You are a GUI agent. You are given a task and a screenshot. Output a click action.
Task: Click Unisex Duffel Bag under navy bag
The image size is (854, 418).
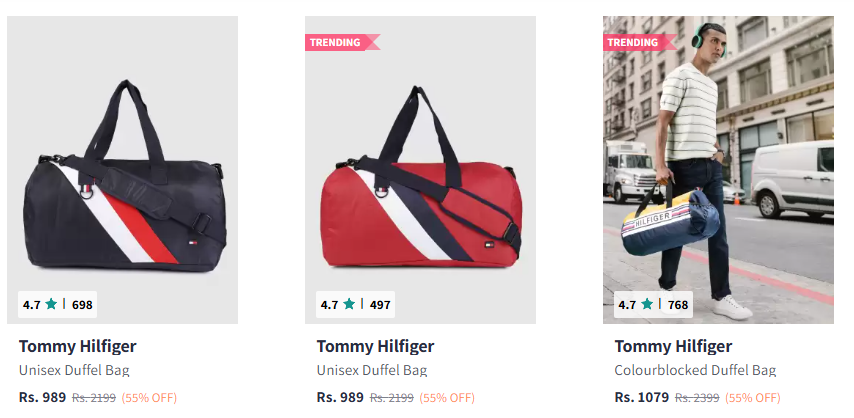(x=74, y=371)
